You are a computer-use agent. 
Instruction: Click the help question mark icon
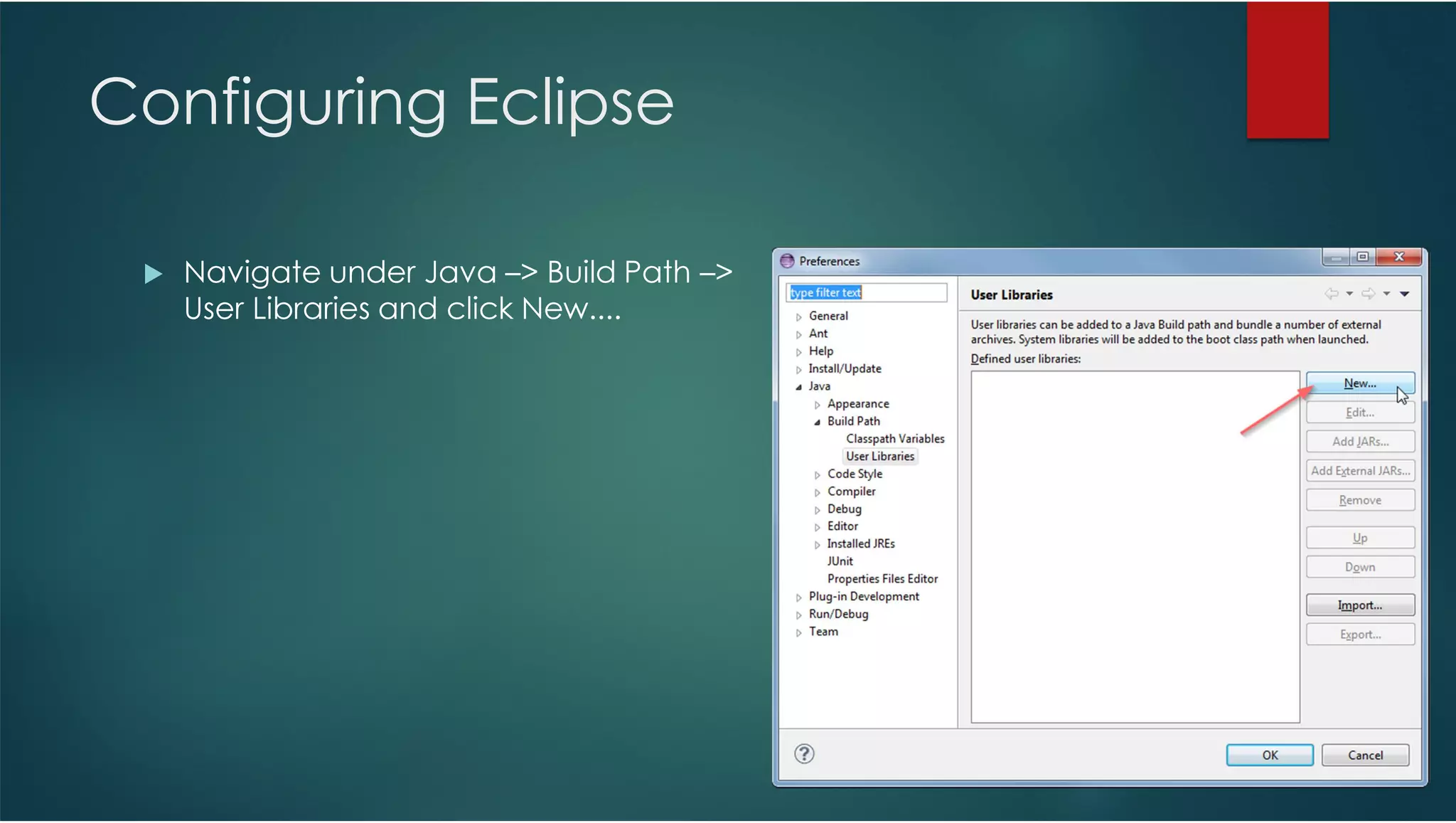point(804,754)
